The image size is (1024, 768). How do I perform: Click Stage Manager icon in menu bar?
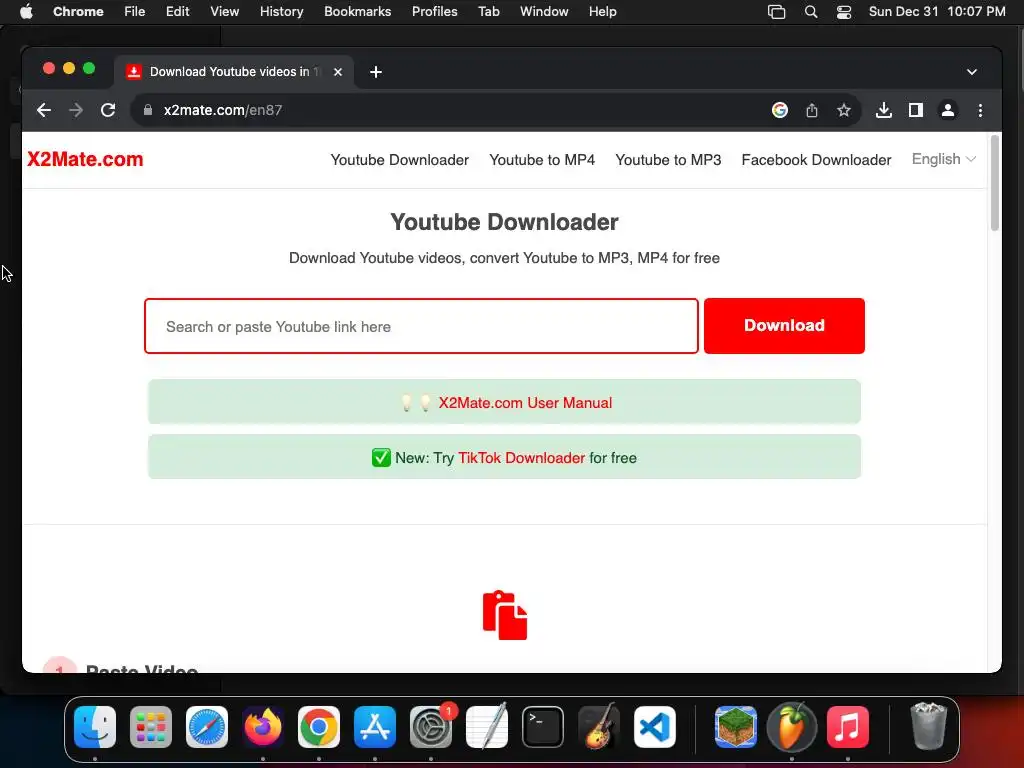(x=776, y=12)
